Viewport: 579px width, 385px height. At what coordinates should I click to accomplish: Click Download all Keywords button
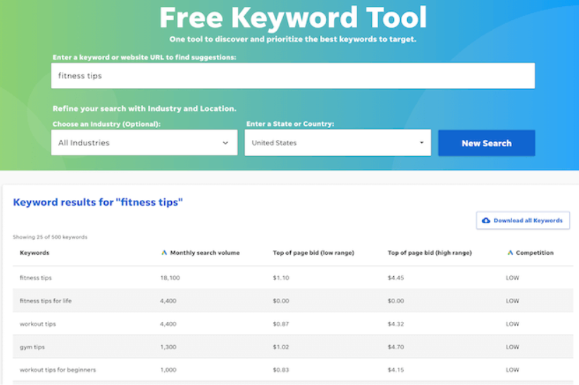tap(523, 220)
